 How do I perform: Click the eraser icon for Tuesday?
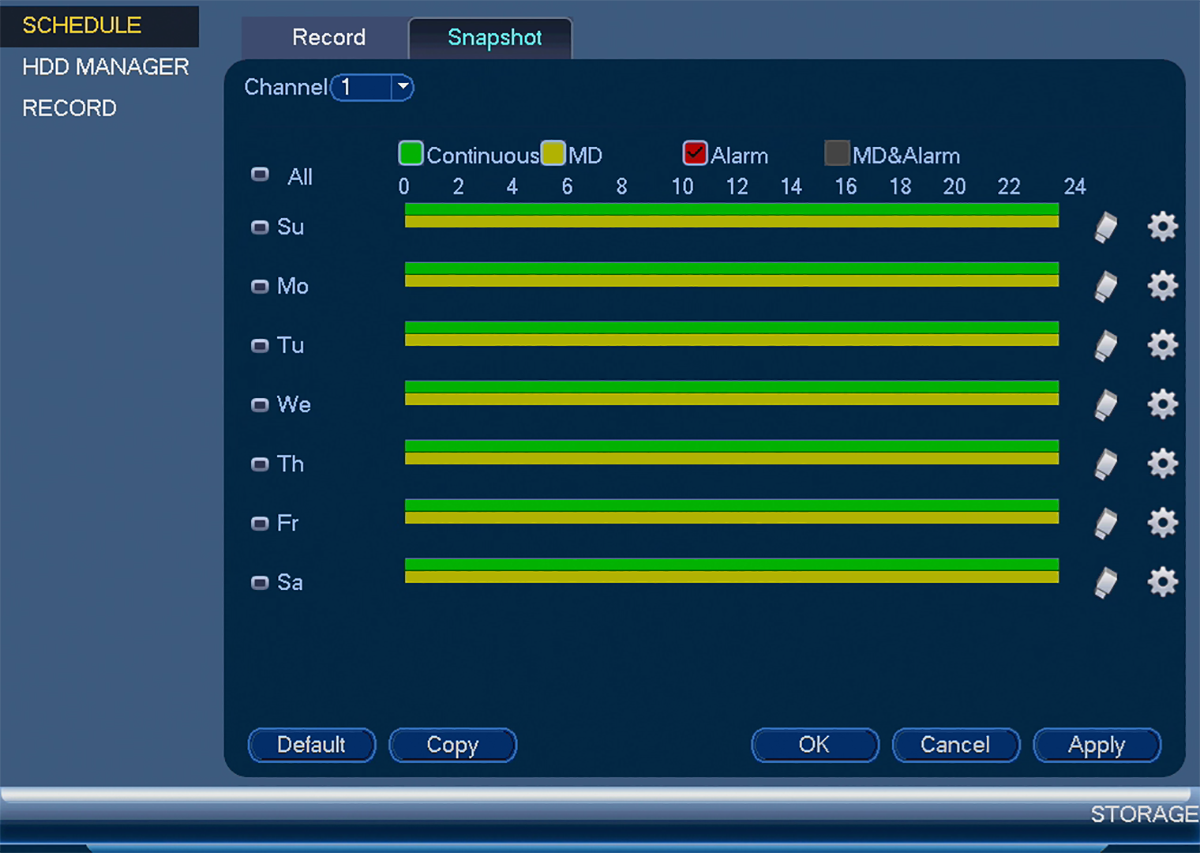1105,345
